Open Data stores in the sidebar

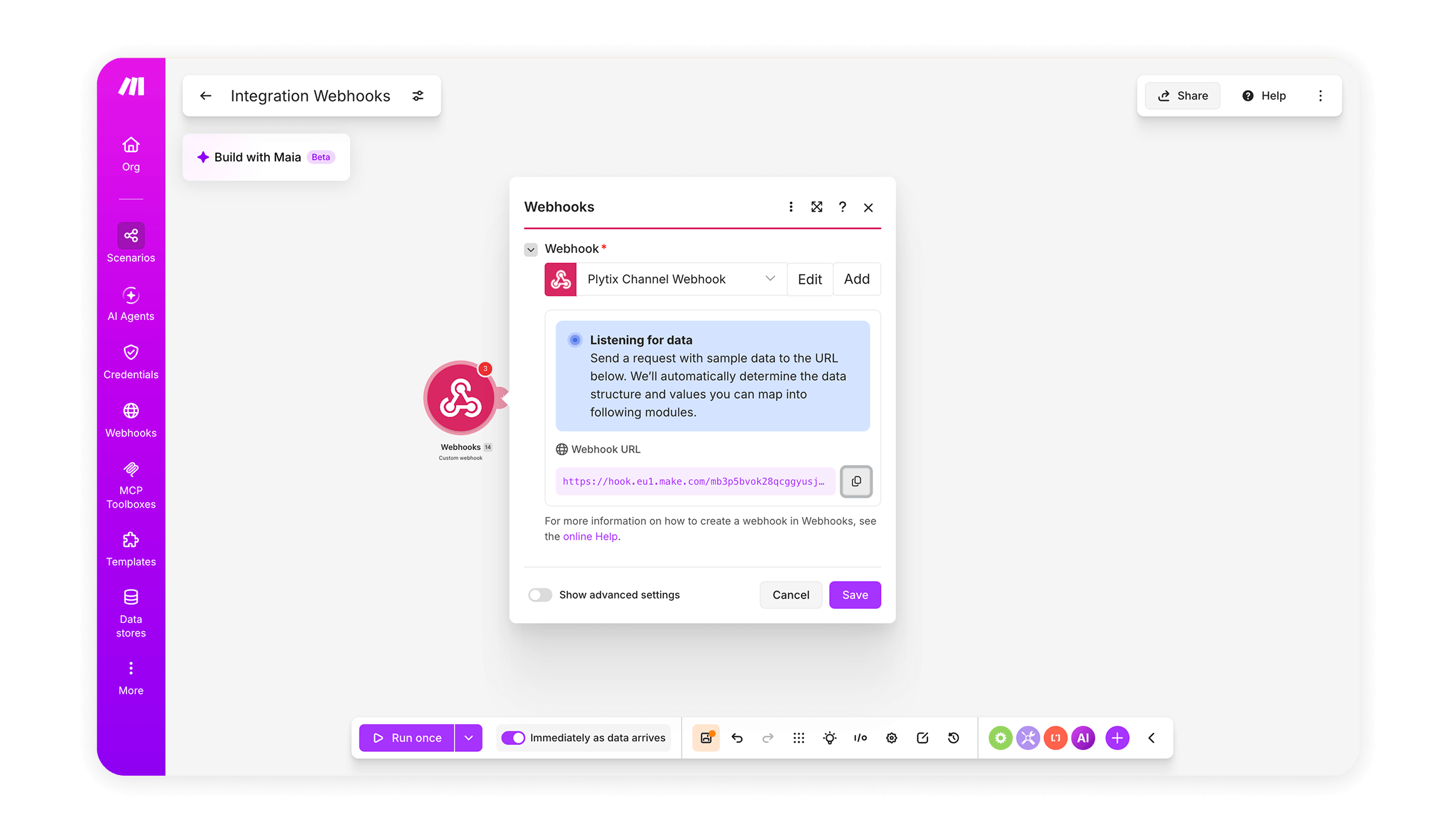click(x=131, y=614)
